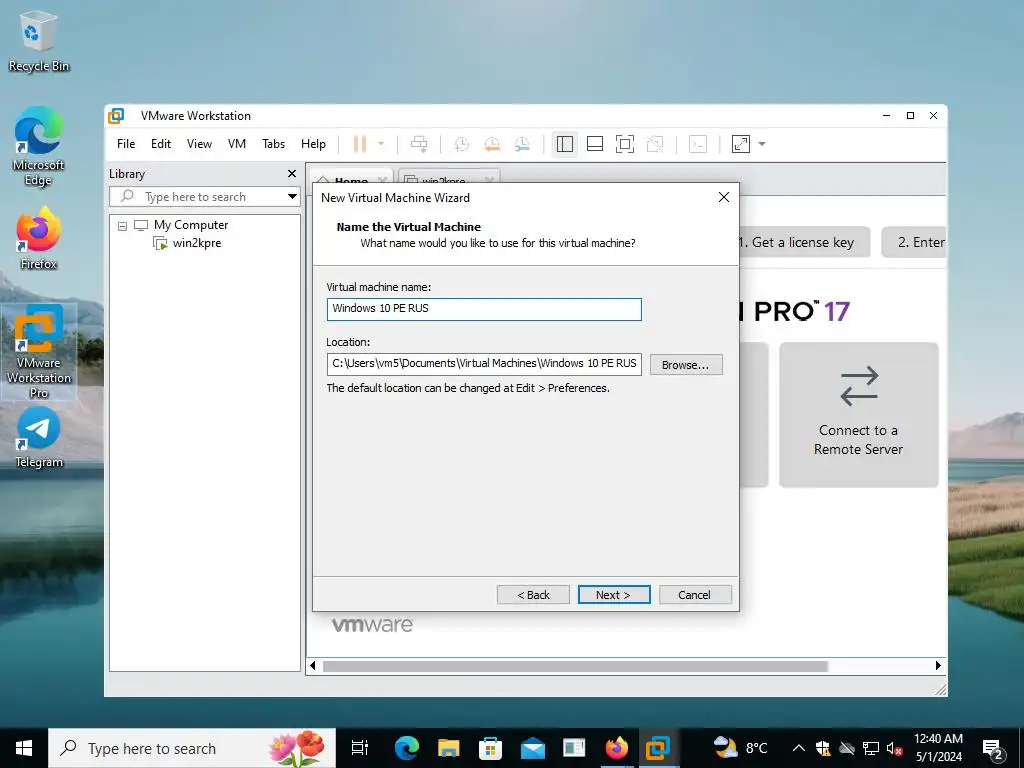Click the taskbar search box

pos(192,748)
